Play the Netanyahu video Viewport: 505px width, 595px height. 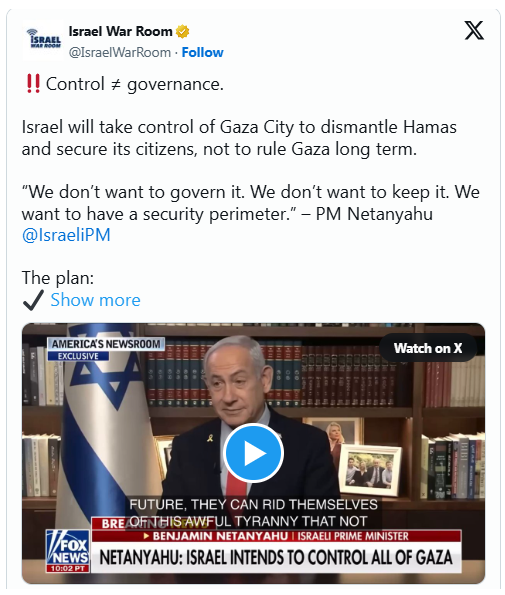(x=253, y=453)
